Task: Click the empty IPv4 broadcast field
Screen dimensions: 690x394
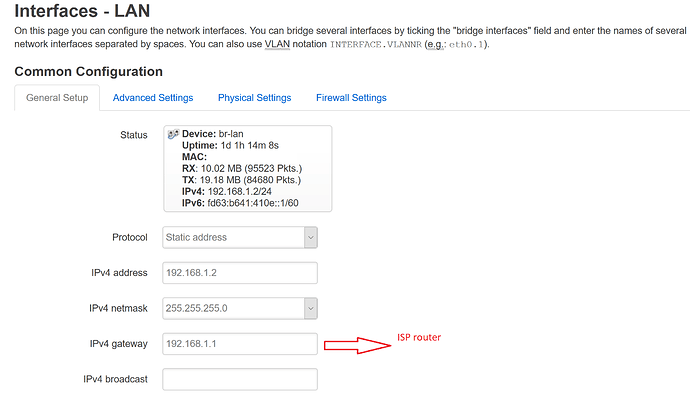Action: 240,379
